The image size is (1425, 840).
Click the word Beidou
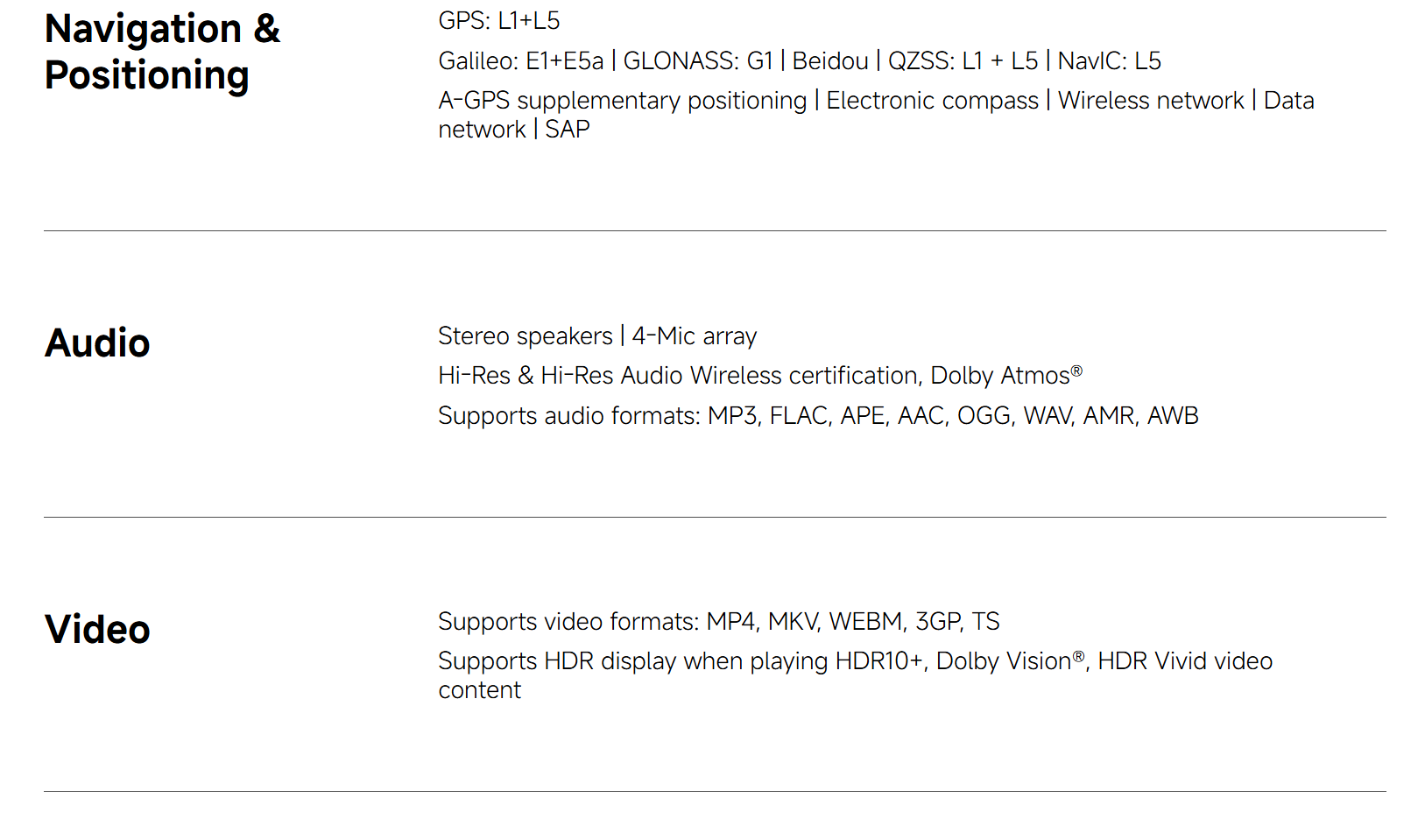(x=830, y=61)
